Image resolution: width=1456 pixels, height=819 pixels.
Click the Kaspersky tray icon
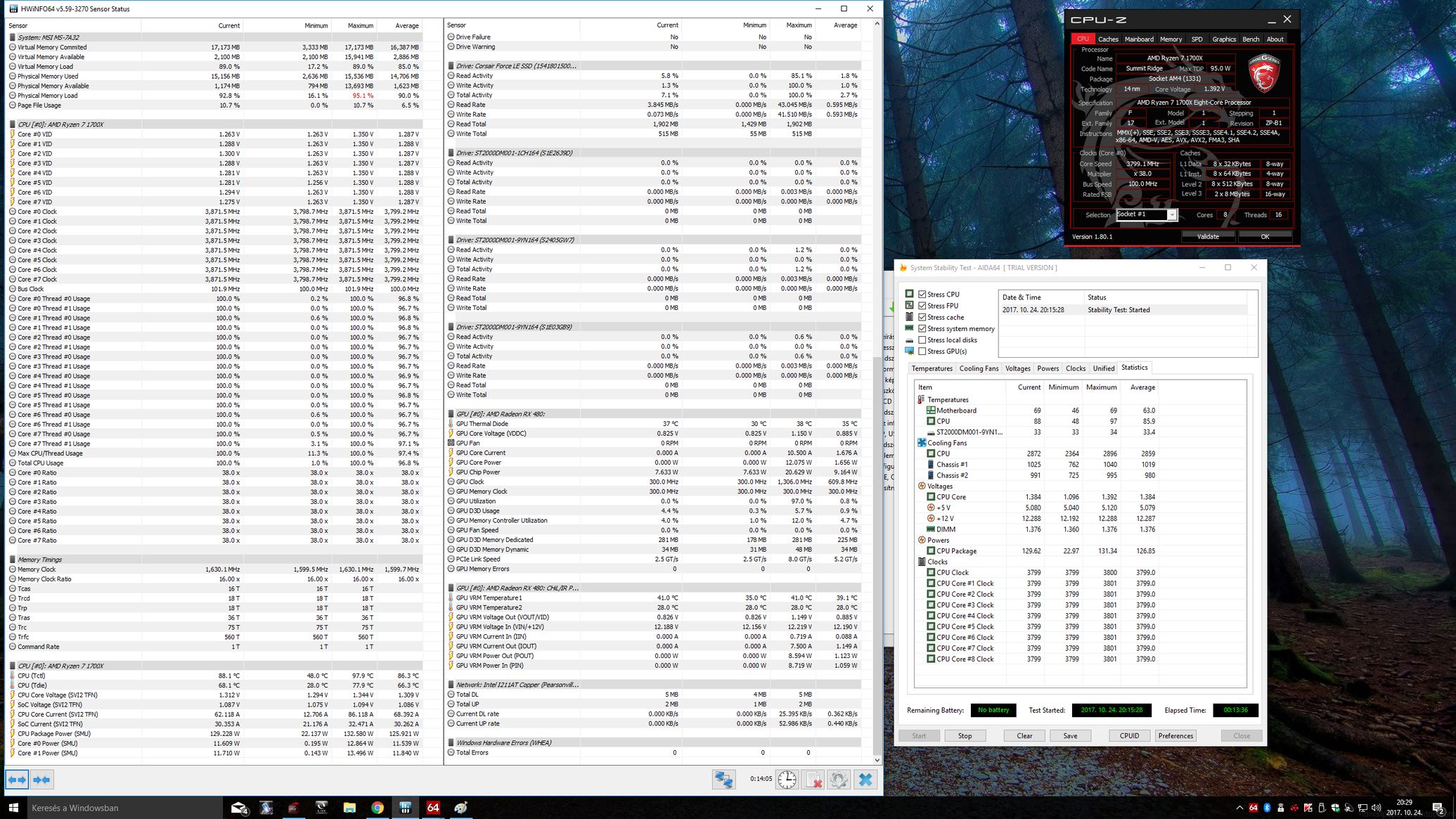click(1308, 808)
